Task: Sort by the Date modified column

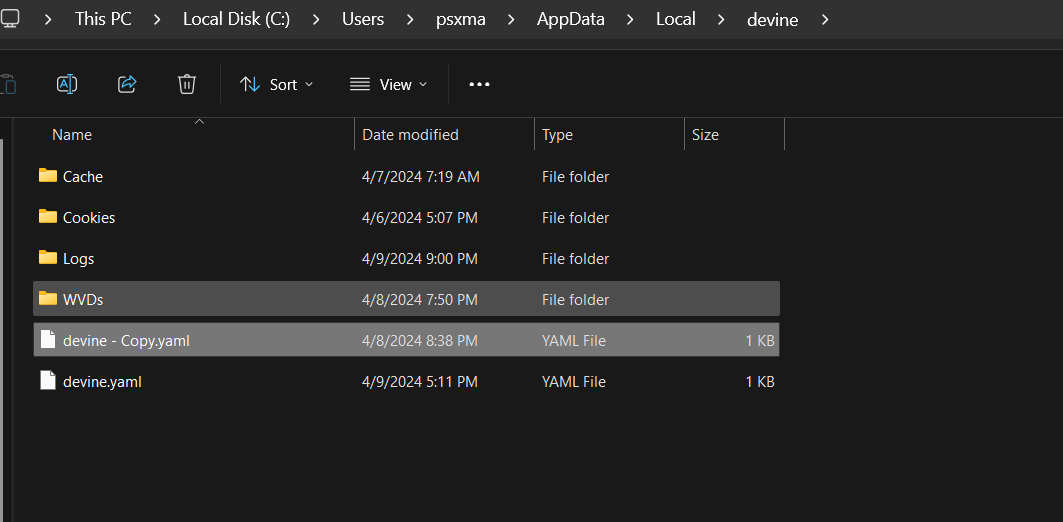Action: (410, 135)
